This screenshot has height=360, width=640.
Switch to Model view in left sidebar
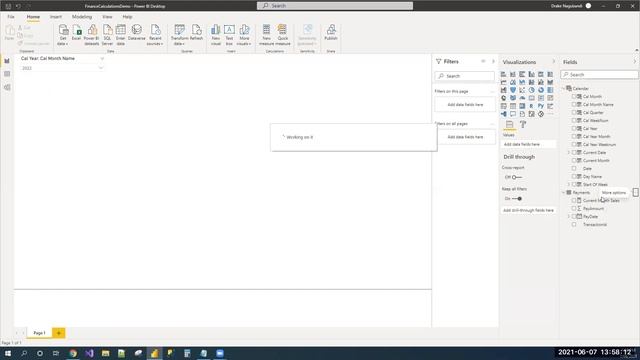(7, 87)
